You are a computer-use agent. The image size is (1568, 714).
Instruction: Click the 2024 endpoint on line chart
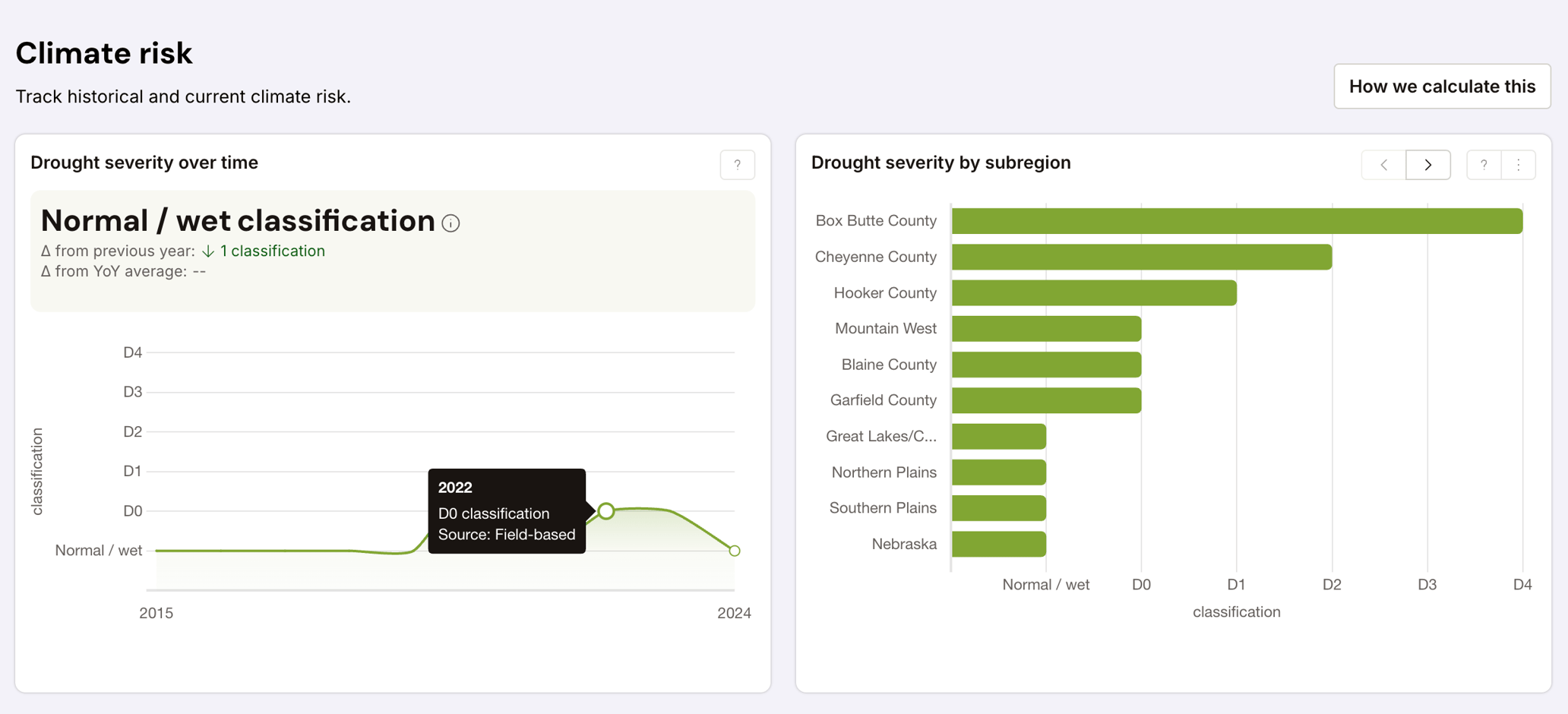click(734, 551)
